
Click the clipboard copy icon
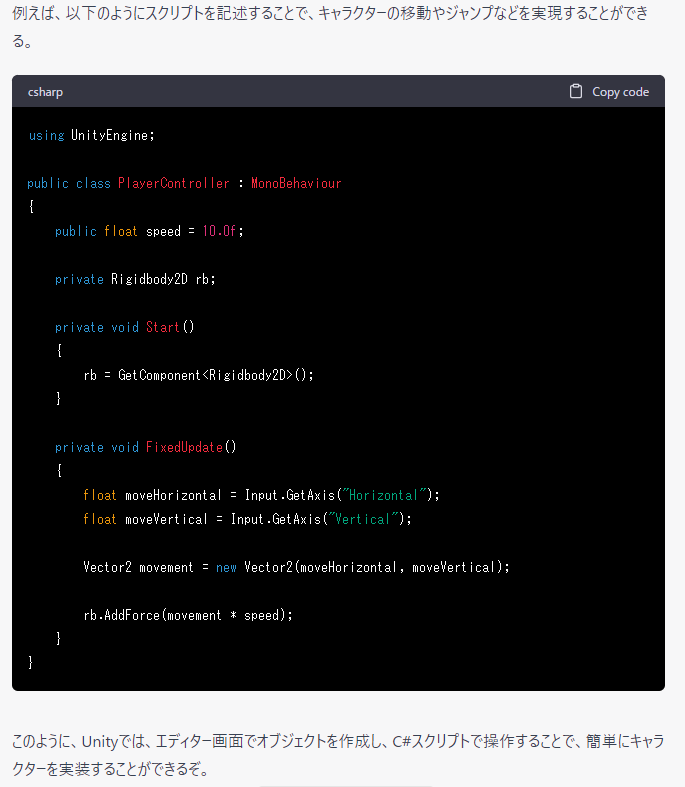pos(576,91)
